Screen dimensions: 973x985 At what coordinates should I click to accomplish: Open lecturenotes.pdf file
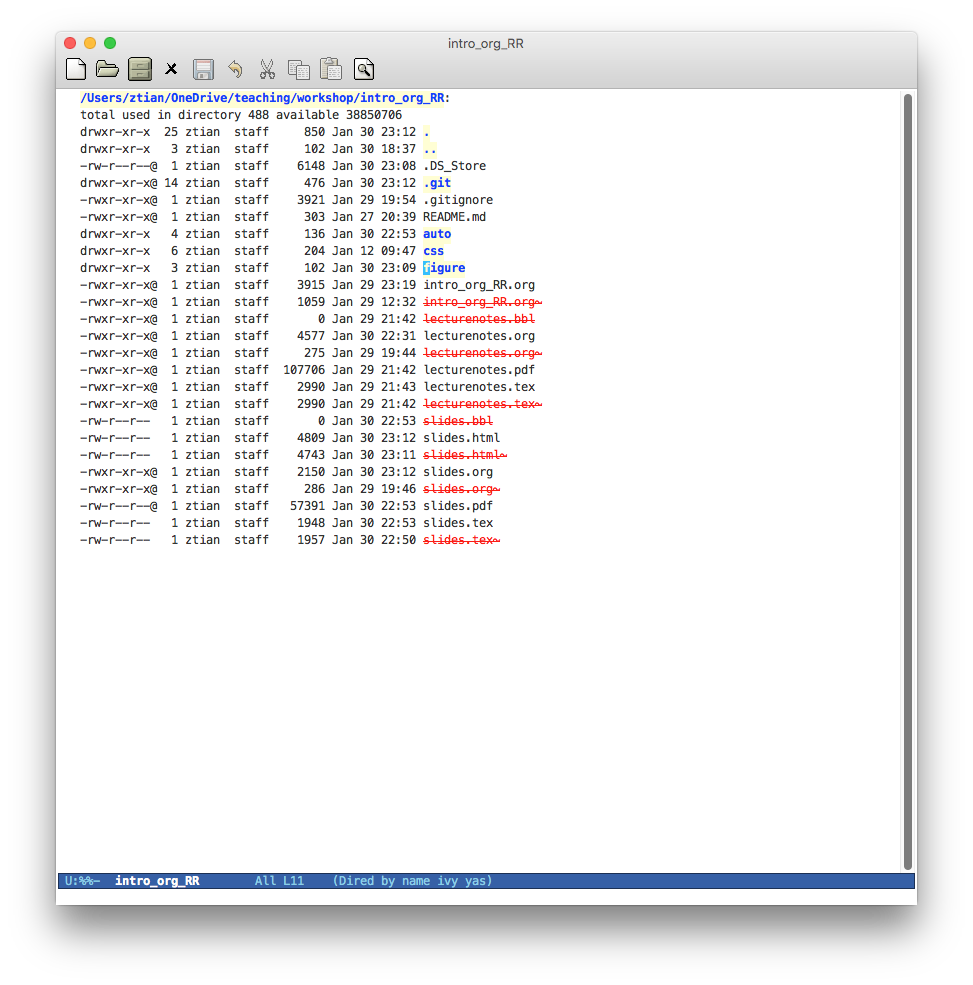(x=479, y=369)
